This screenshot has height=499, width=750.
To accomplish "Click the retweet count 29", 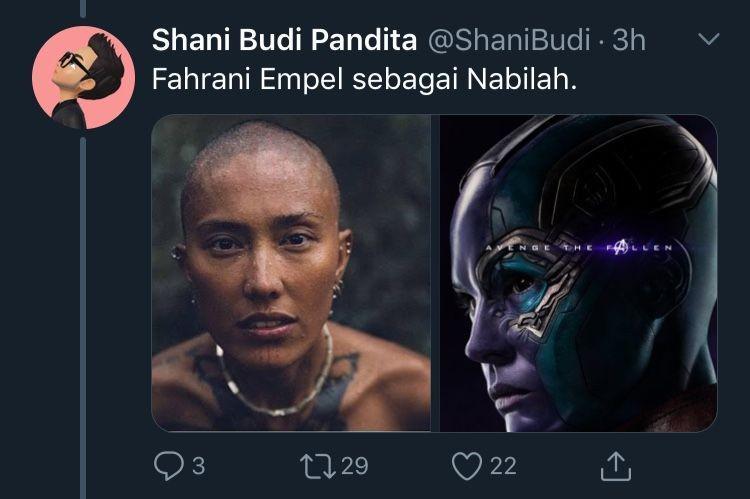I will tap(354, 466).
